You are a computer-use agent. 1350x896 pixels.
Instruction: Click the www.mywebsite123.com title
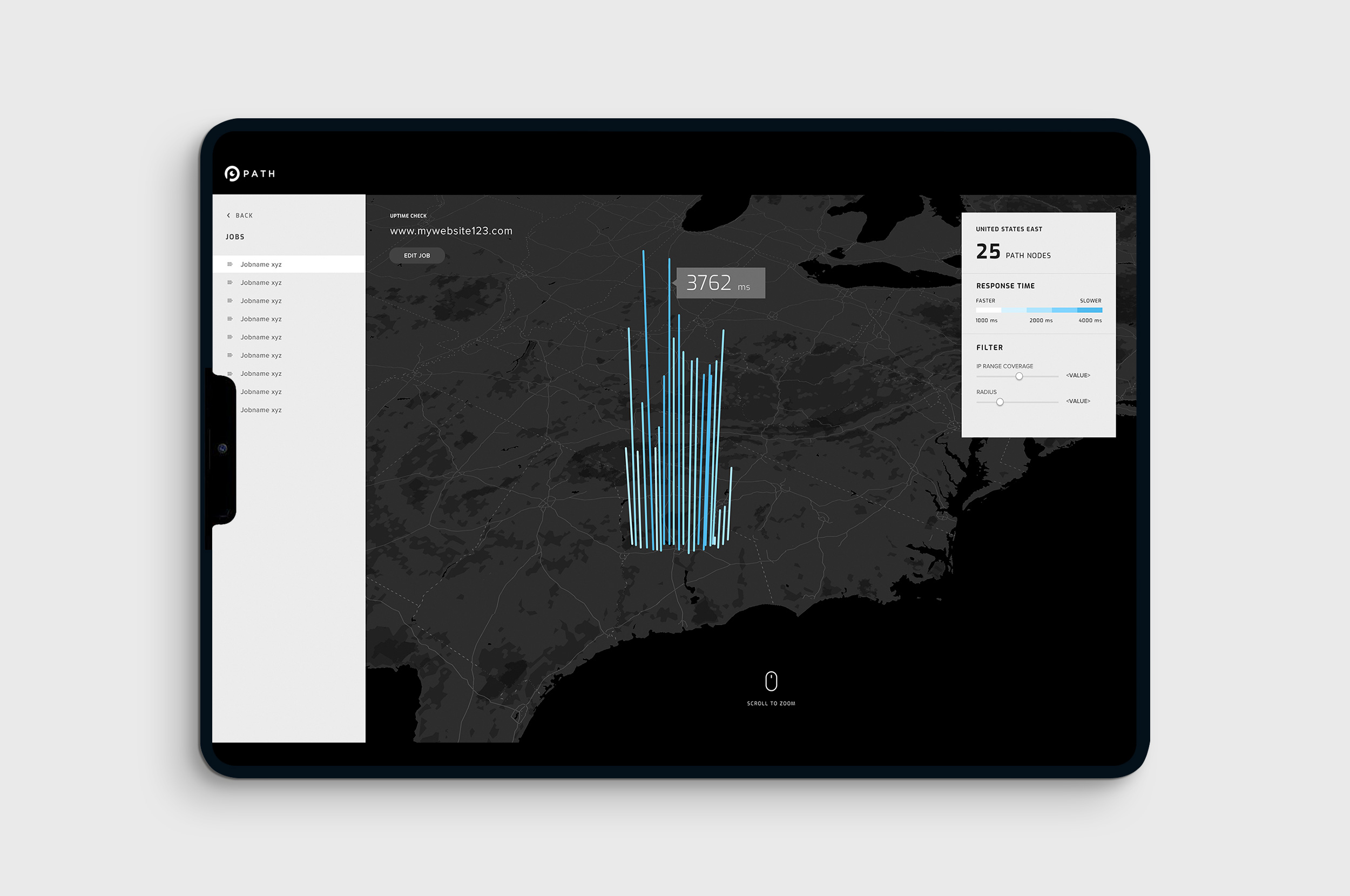point(451,231)
